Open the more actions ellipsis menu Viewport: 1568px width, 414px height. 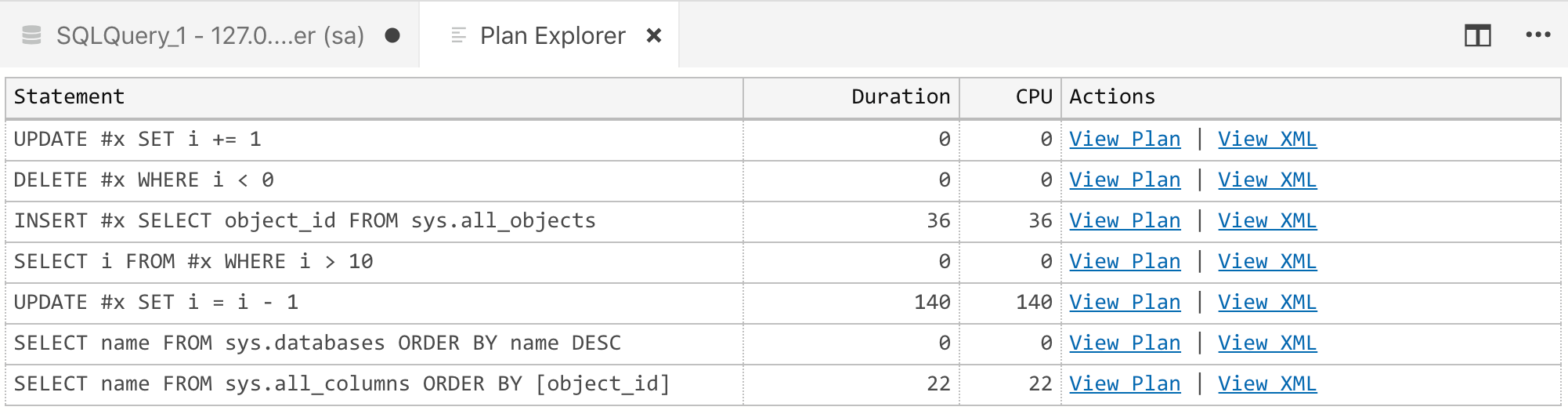1537,35
